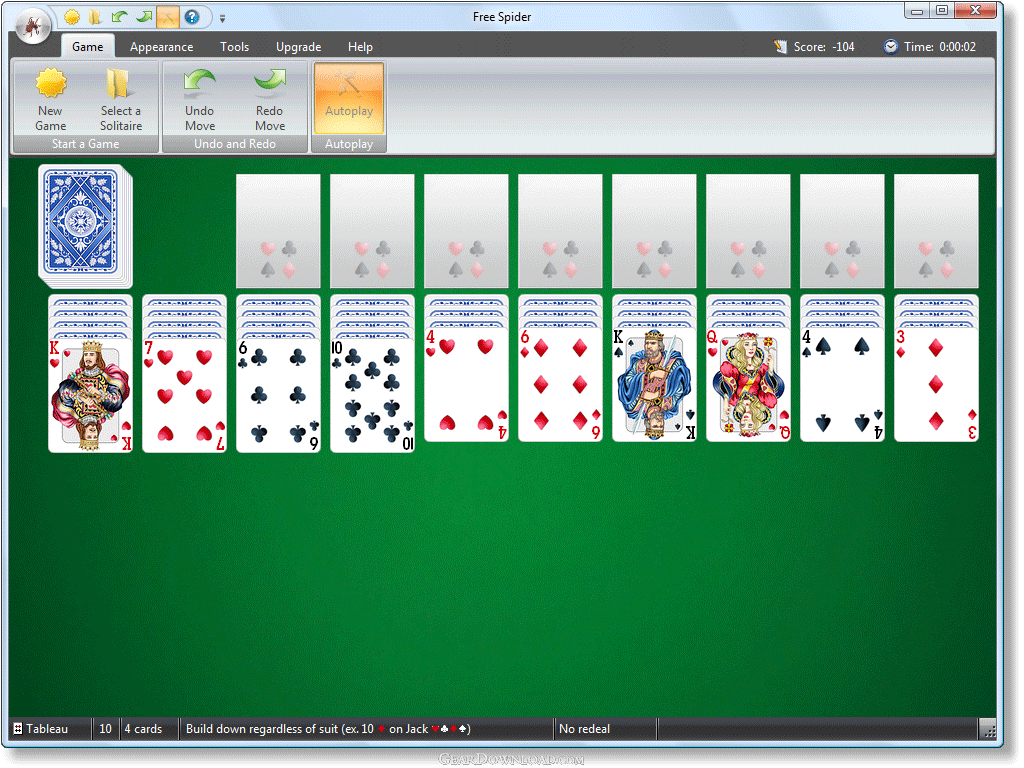
Task: Click the Select Solitaire cards icon in quick access toolbar
Action: 95,17
